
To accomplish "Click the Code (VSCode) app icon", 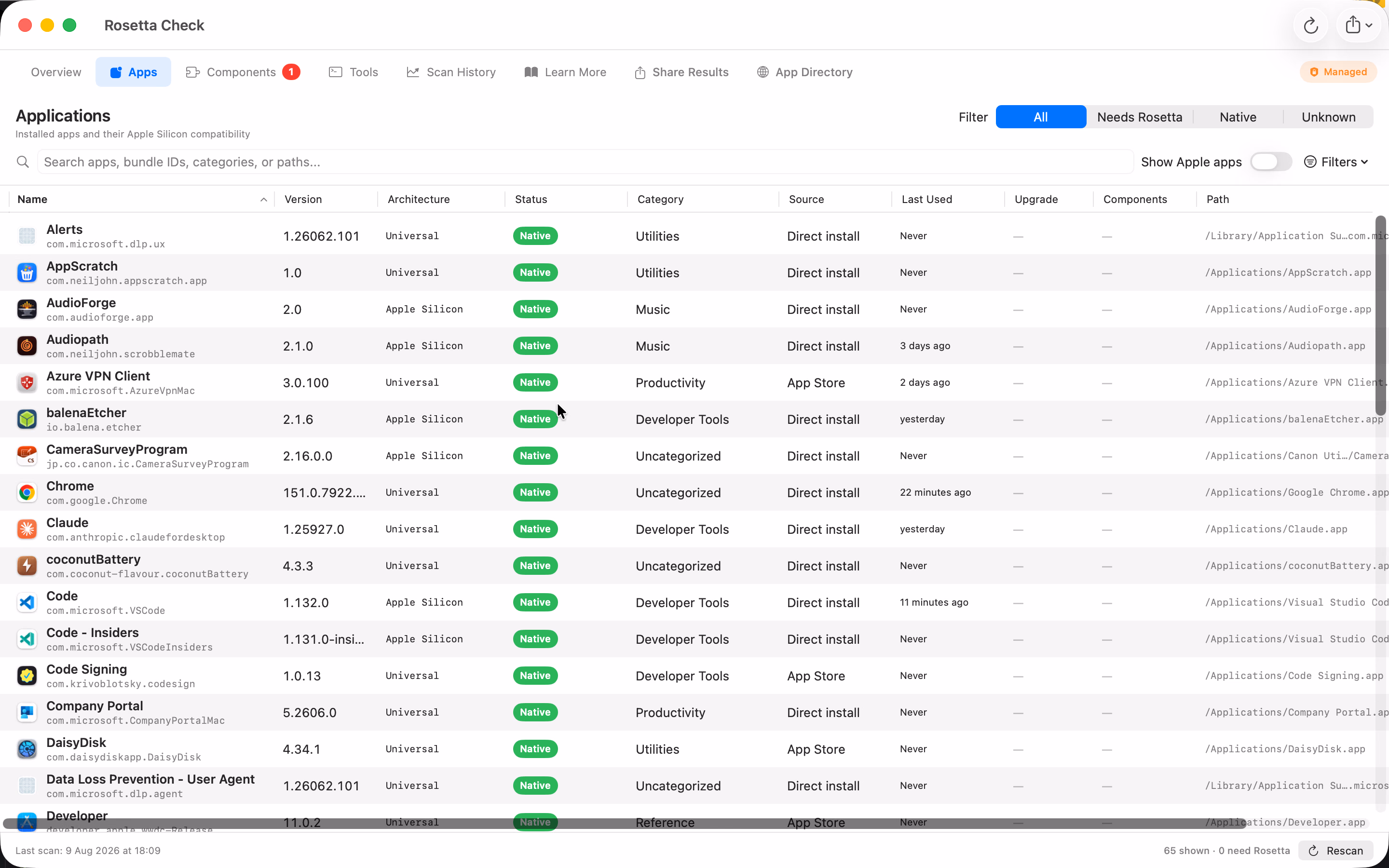I will (x=27, y=603).
